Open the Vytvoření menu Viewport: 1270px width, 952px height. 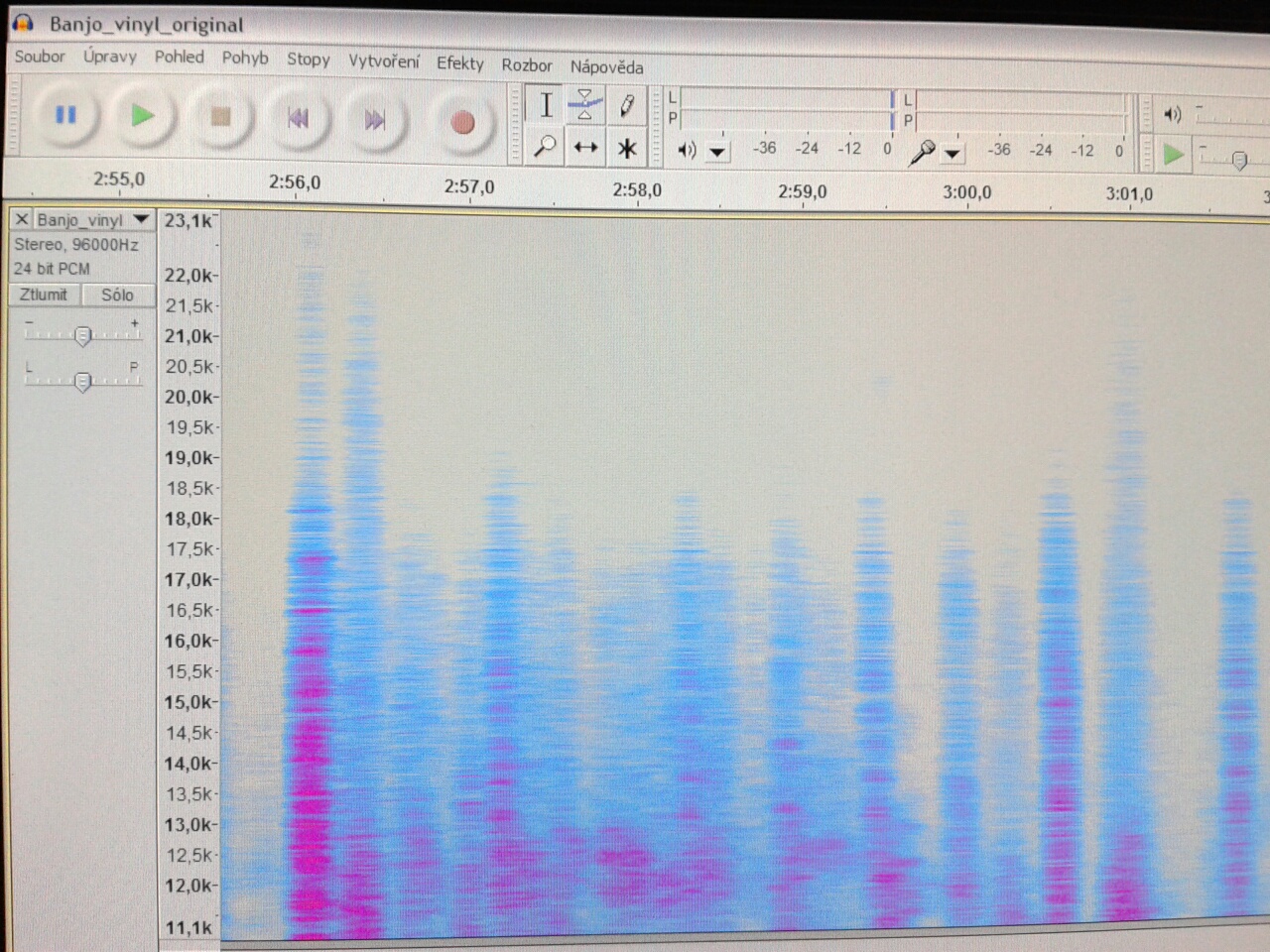click(384, 61)
